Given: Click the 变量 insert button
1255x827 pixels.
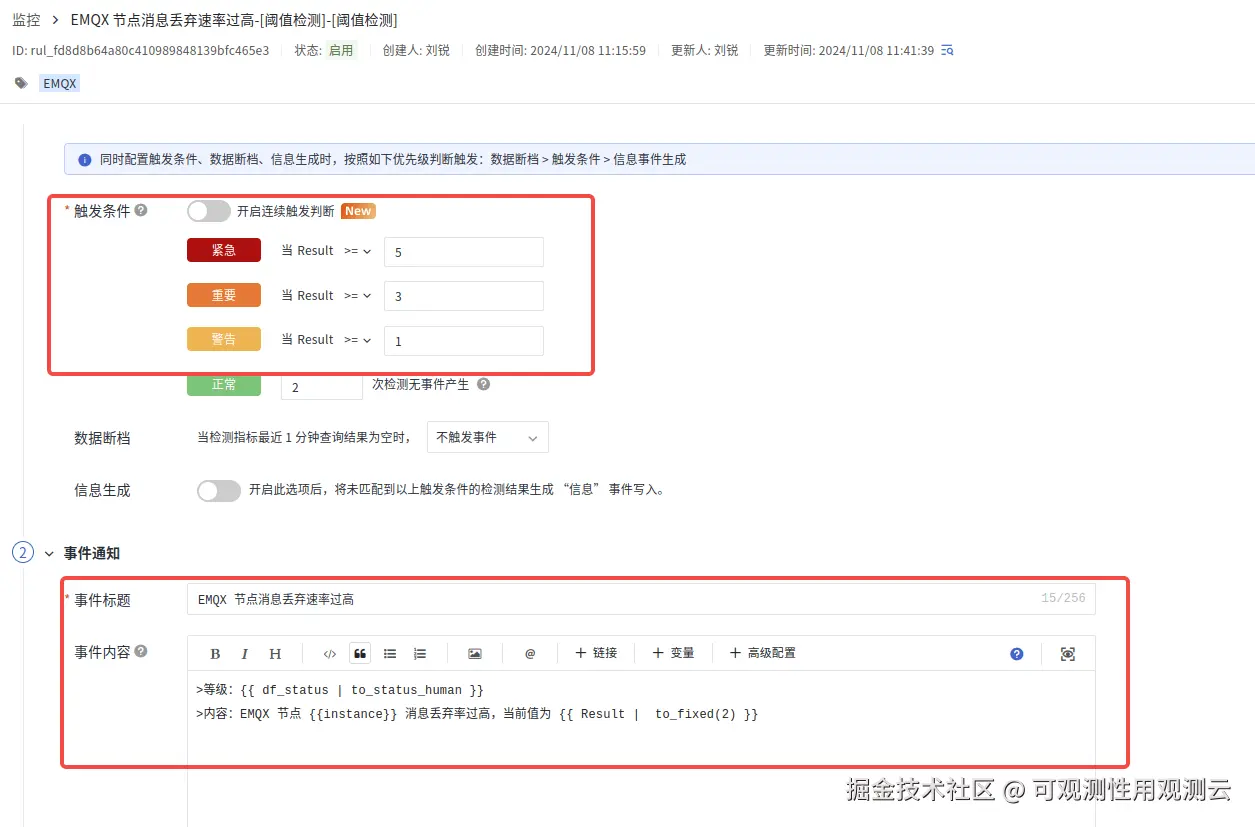Looking at the screenshot, I should tap(673, 653).
